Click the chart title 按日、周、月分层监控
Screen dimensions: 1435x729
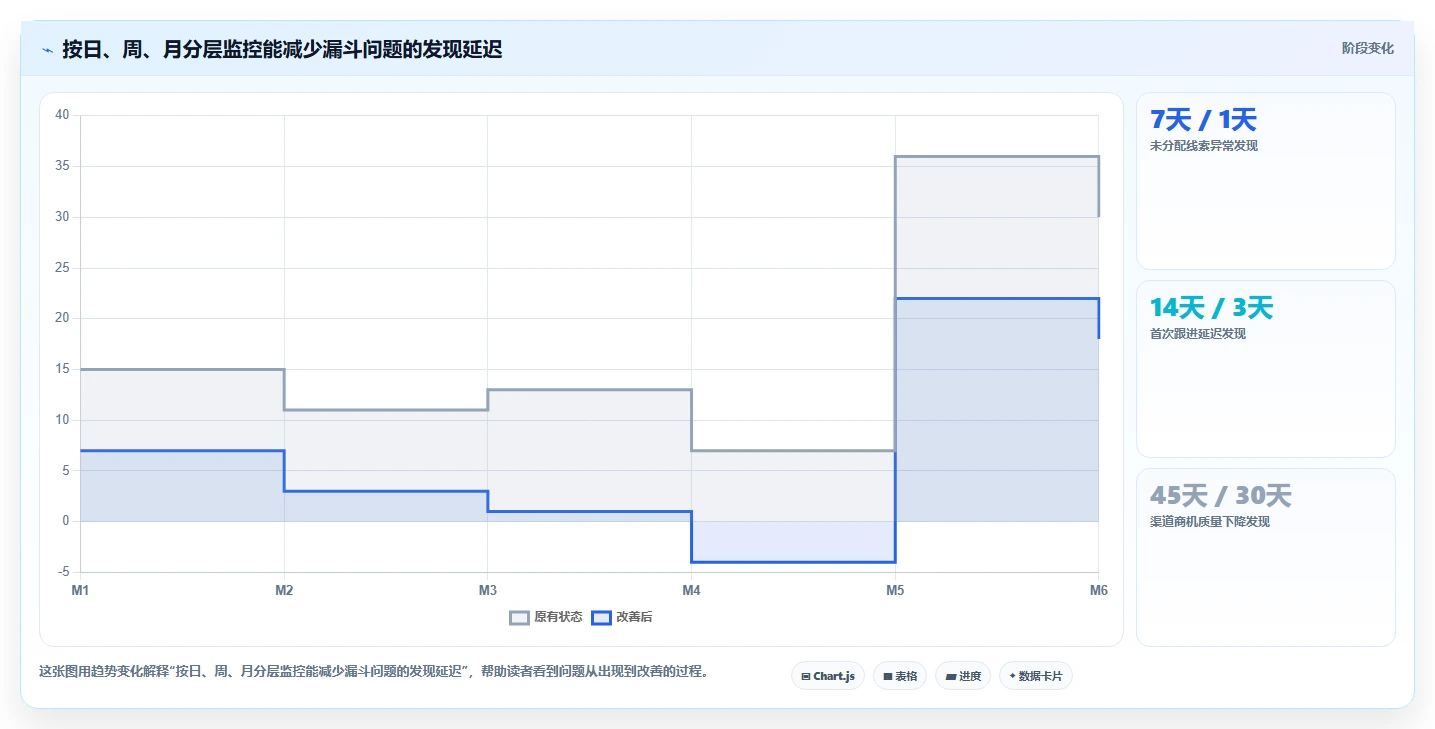click(282, 49)
